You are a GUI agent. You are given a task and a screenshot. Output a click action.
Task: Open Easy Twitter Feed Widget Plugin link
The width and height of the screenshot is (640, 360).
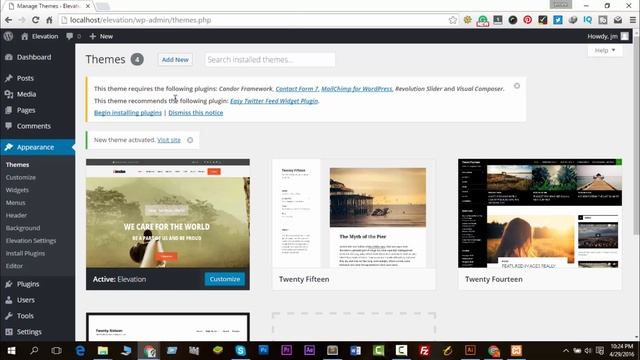coord(274,101)
